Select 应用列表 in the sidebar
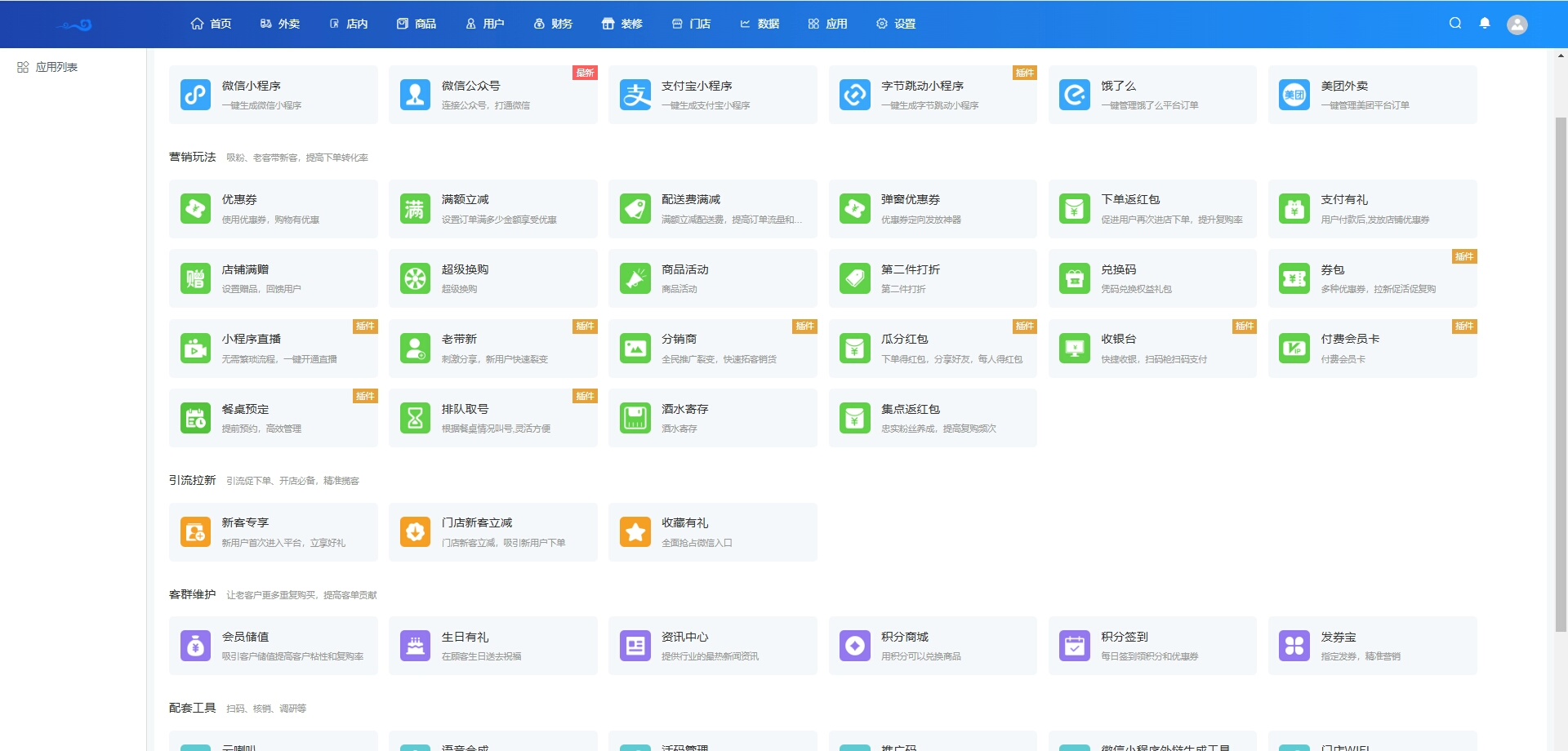This screenshot has height=751, width=1568. (x=47, y=67)
